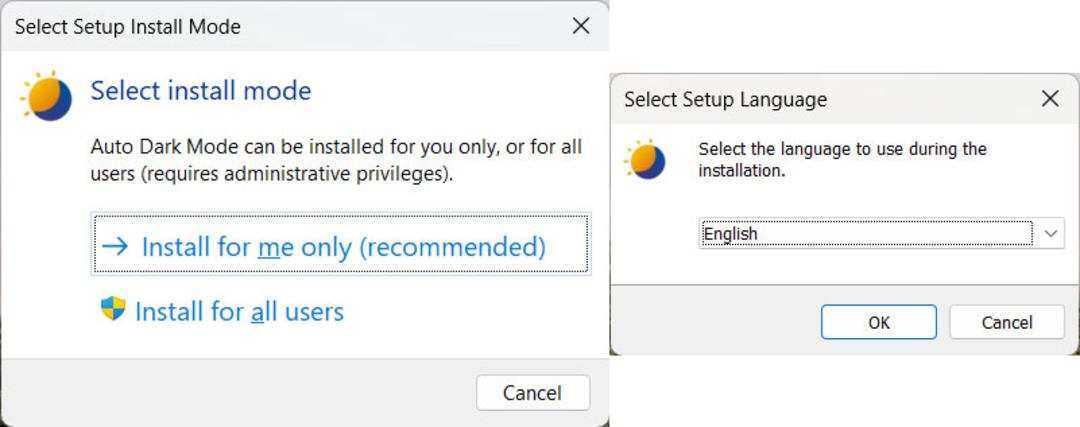The image size is (1080, 427).
Task: Click the English language combo box field
Action: [881, 233]
